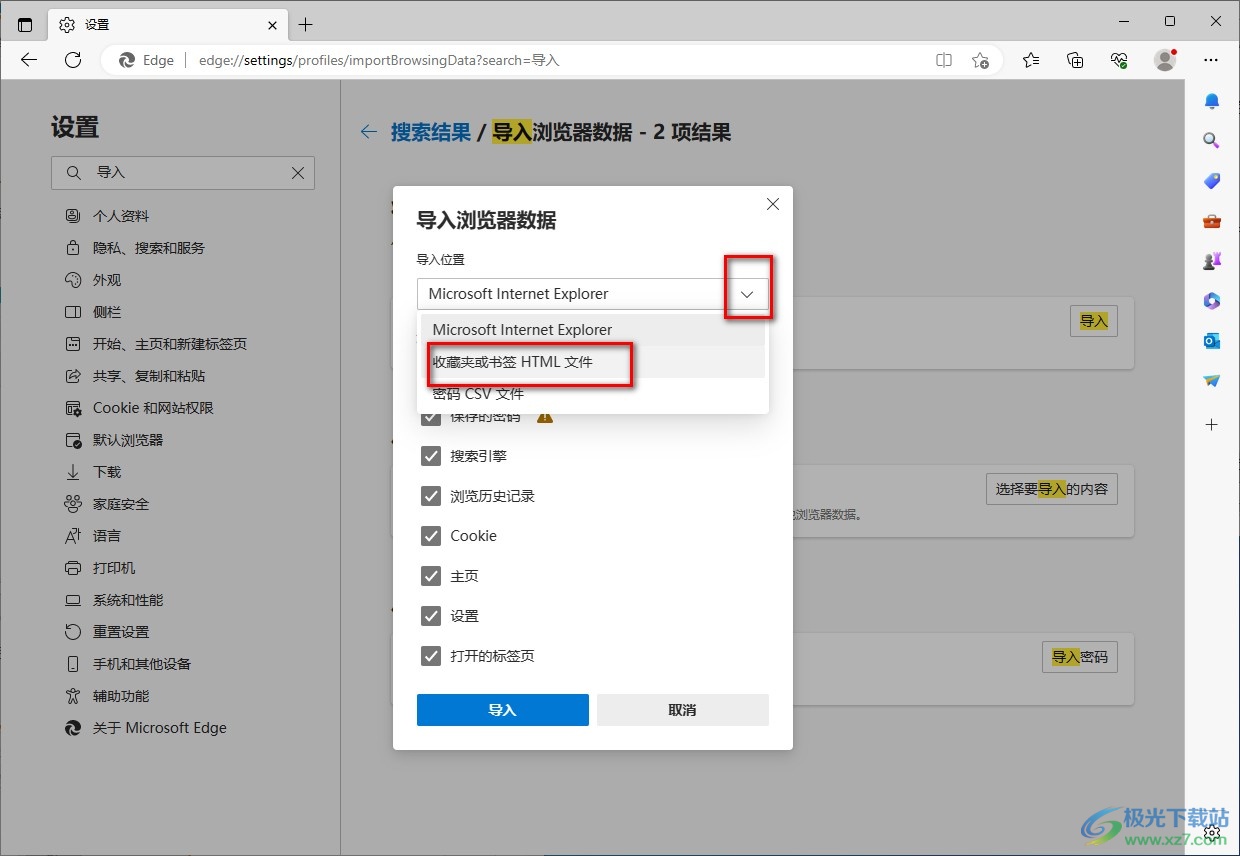Uncheck the 搜索引擎 checkbox

pos(431,456)
